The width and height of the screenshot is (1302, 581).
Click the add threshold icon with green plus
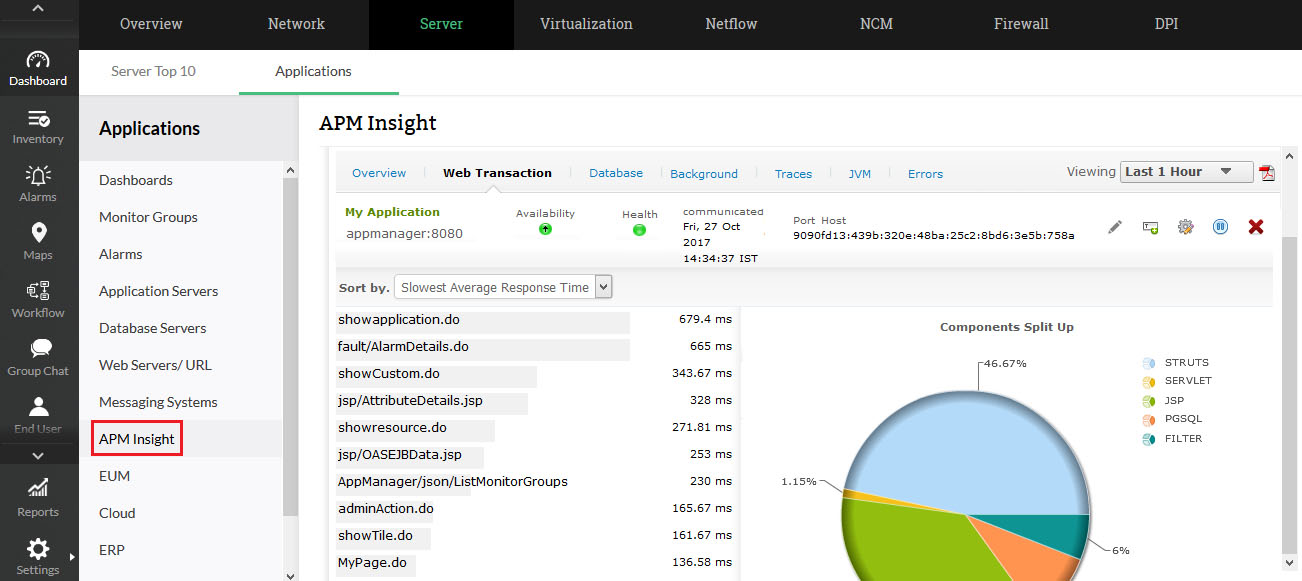pos(1150,227)
